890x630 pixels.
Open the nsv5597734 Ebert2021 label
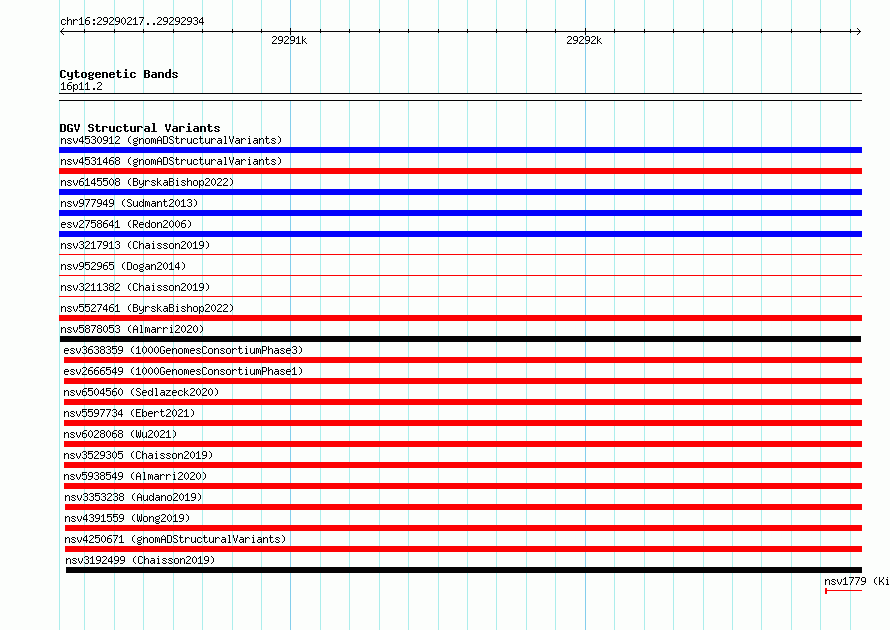pyautogui.click(x=129, y=413)
